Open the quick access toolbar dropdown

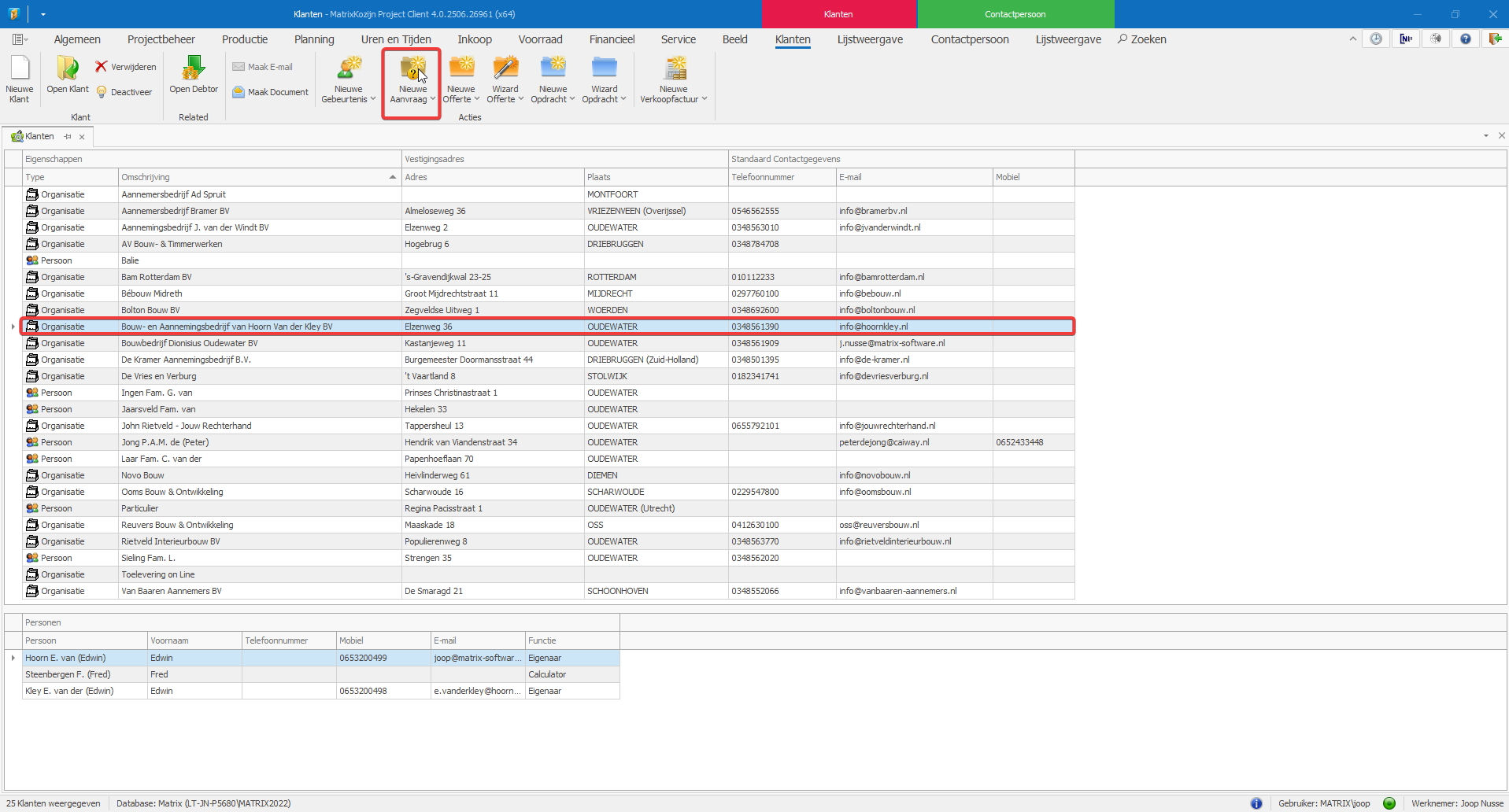click(x=43, y=14)
